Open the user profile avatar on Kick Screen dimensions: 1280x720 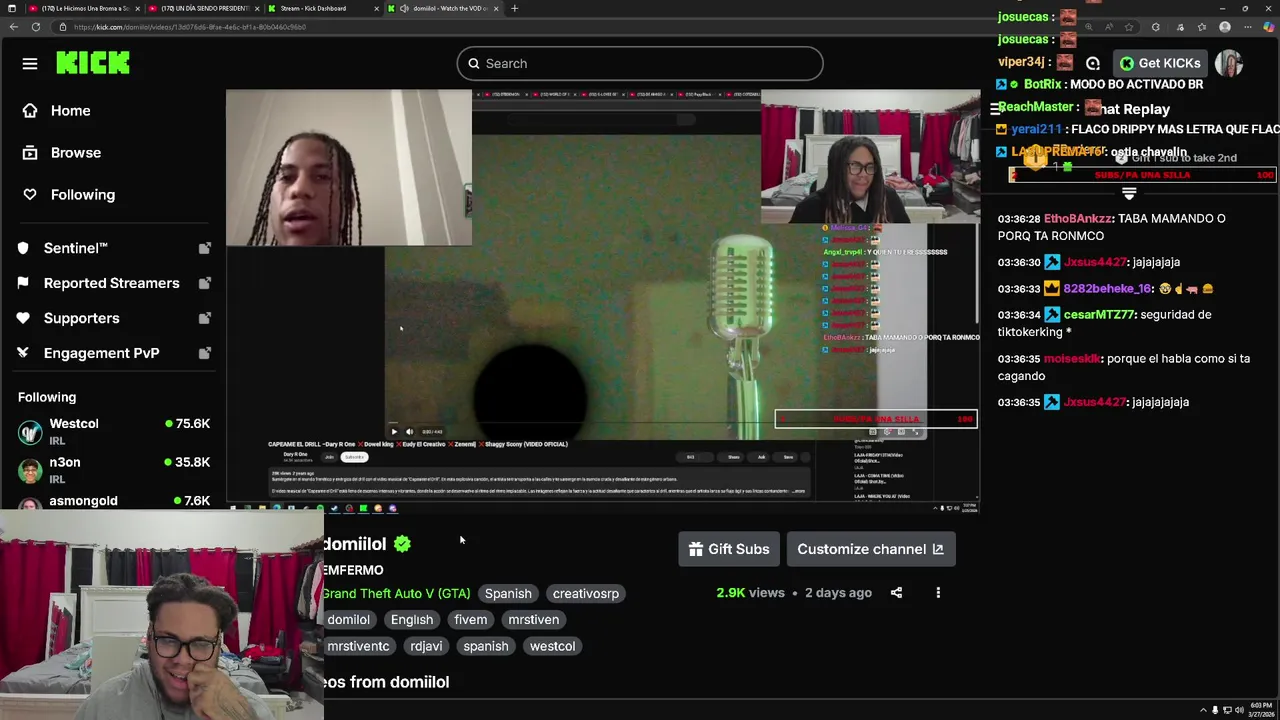pos(1229,63)
